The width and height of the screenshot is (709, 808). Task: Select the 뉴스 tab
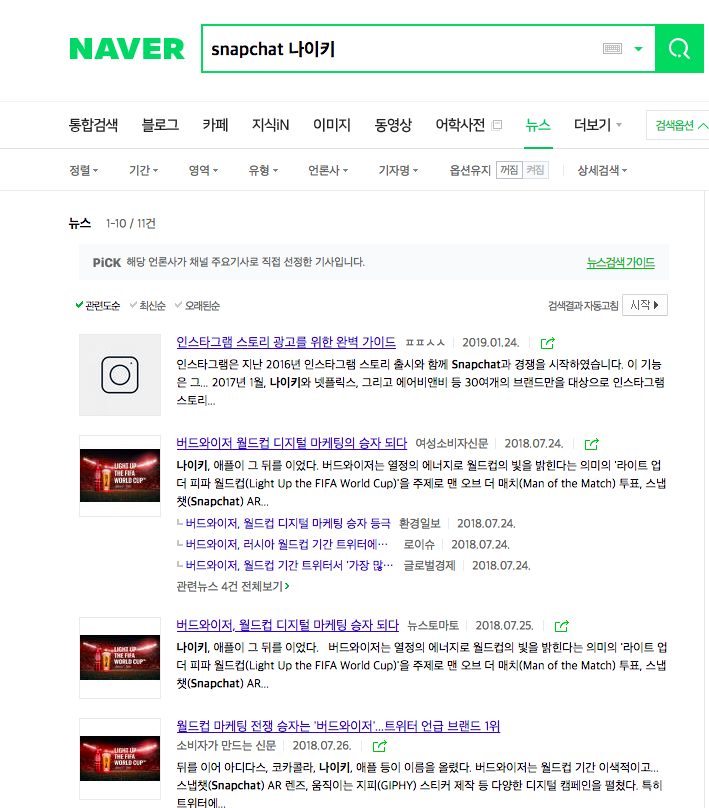point(538,125)
